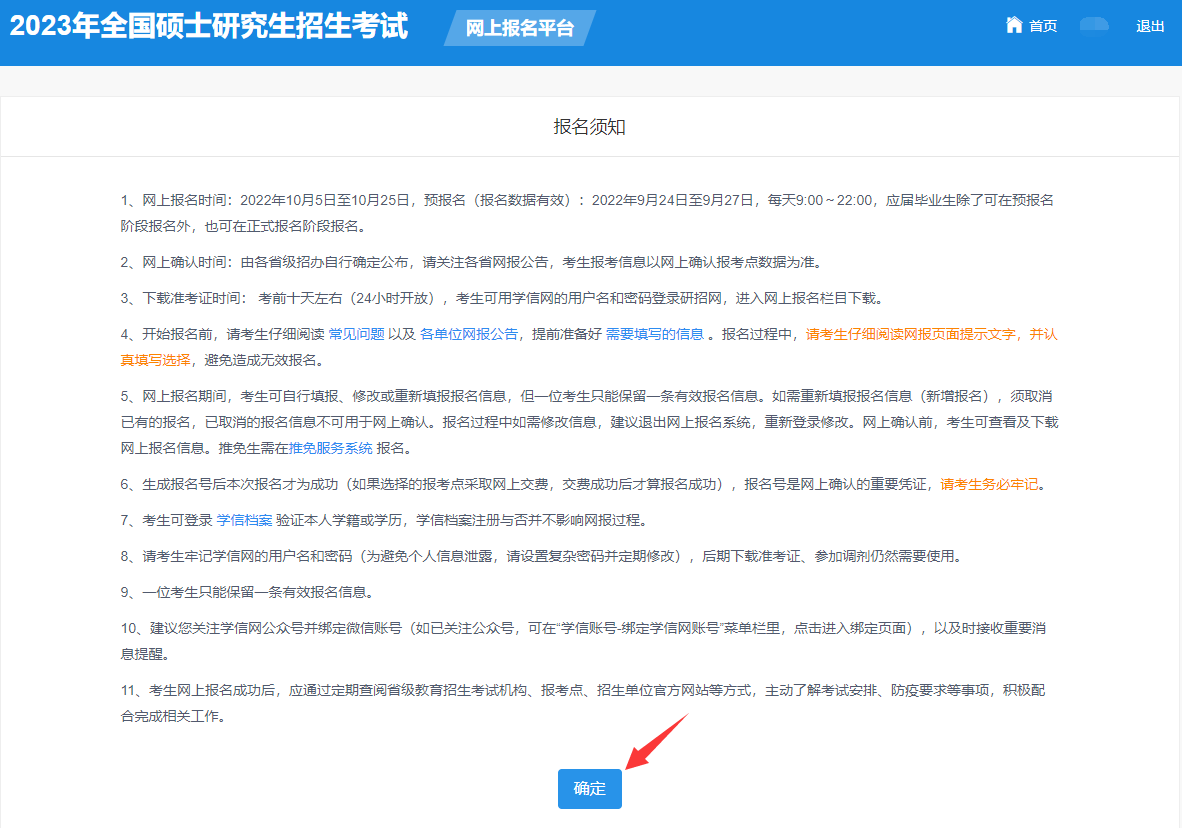Click the 2023年全国硕士研究生招生考试 site title
The image size is (1182, 828).
pyautogui.click(x=209, y=26)
